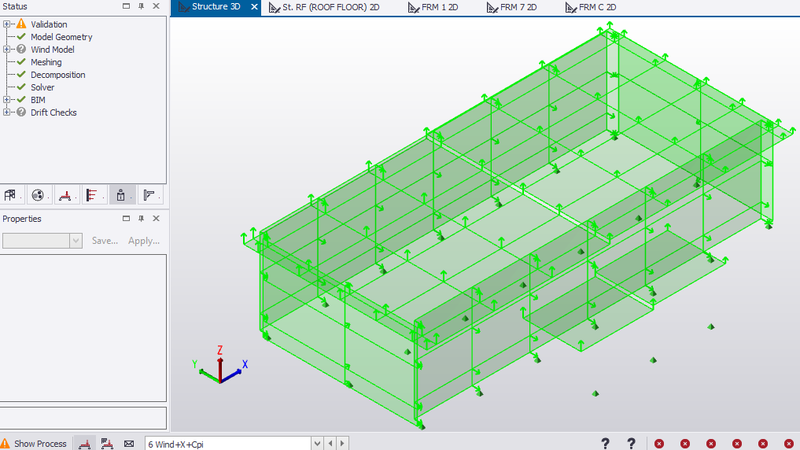Click the rightmost red error circle icon
Image resolution: width=800 pixels, height=450 pixels.
point(789,444)
